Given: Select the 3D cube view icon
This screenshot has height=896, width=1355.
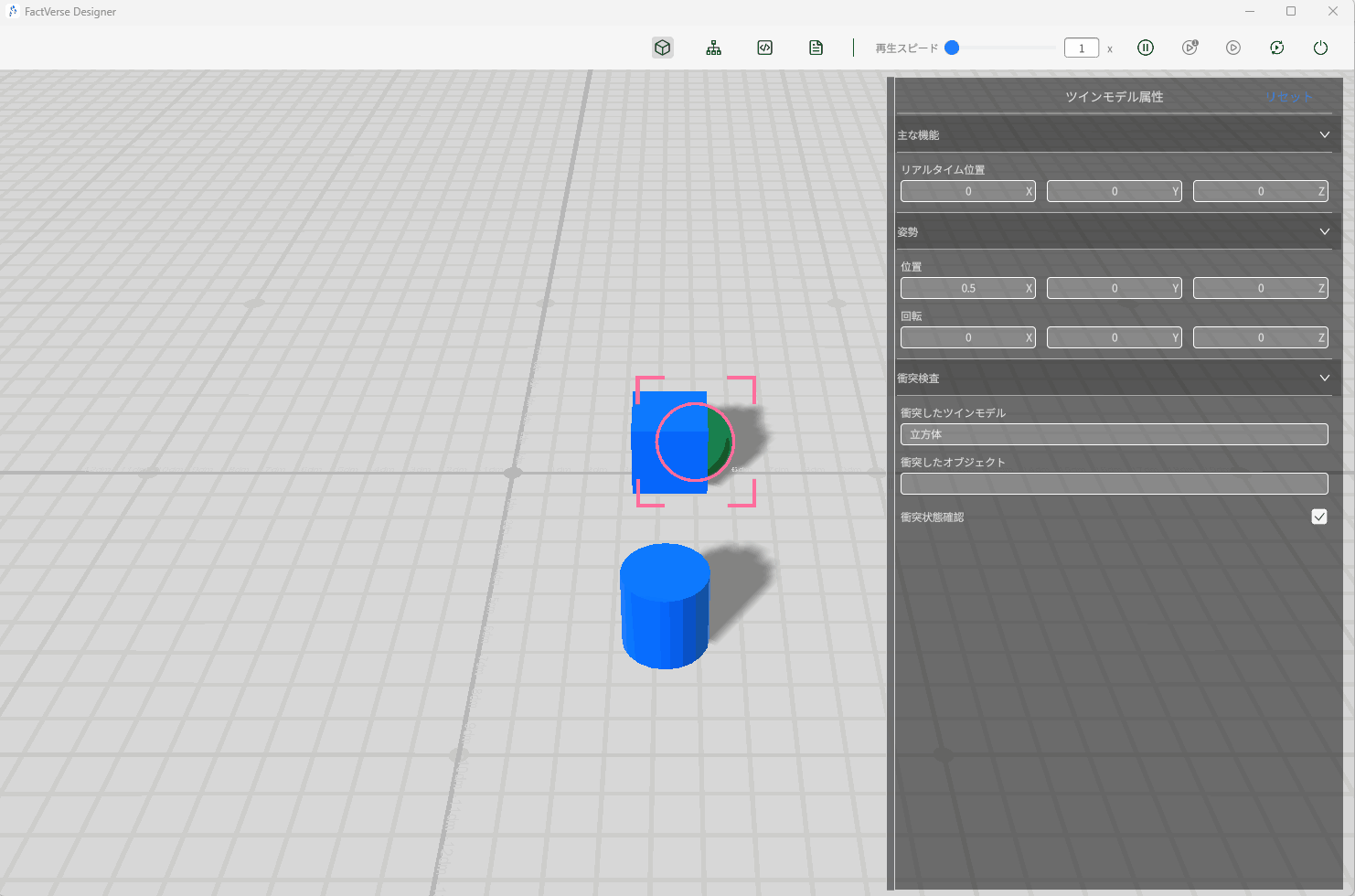Looking at the screenshot, I should click(663, 48).
